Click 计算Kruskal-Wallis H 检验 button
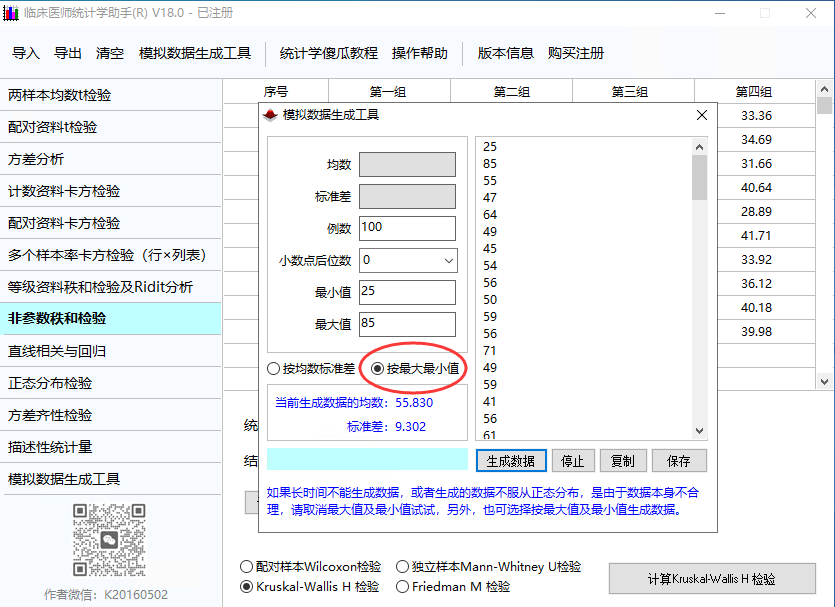The image size is (835, 607). (712, 579)
